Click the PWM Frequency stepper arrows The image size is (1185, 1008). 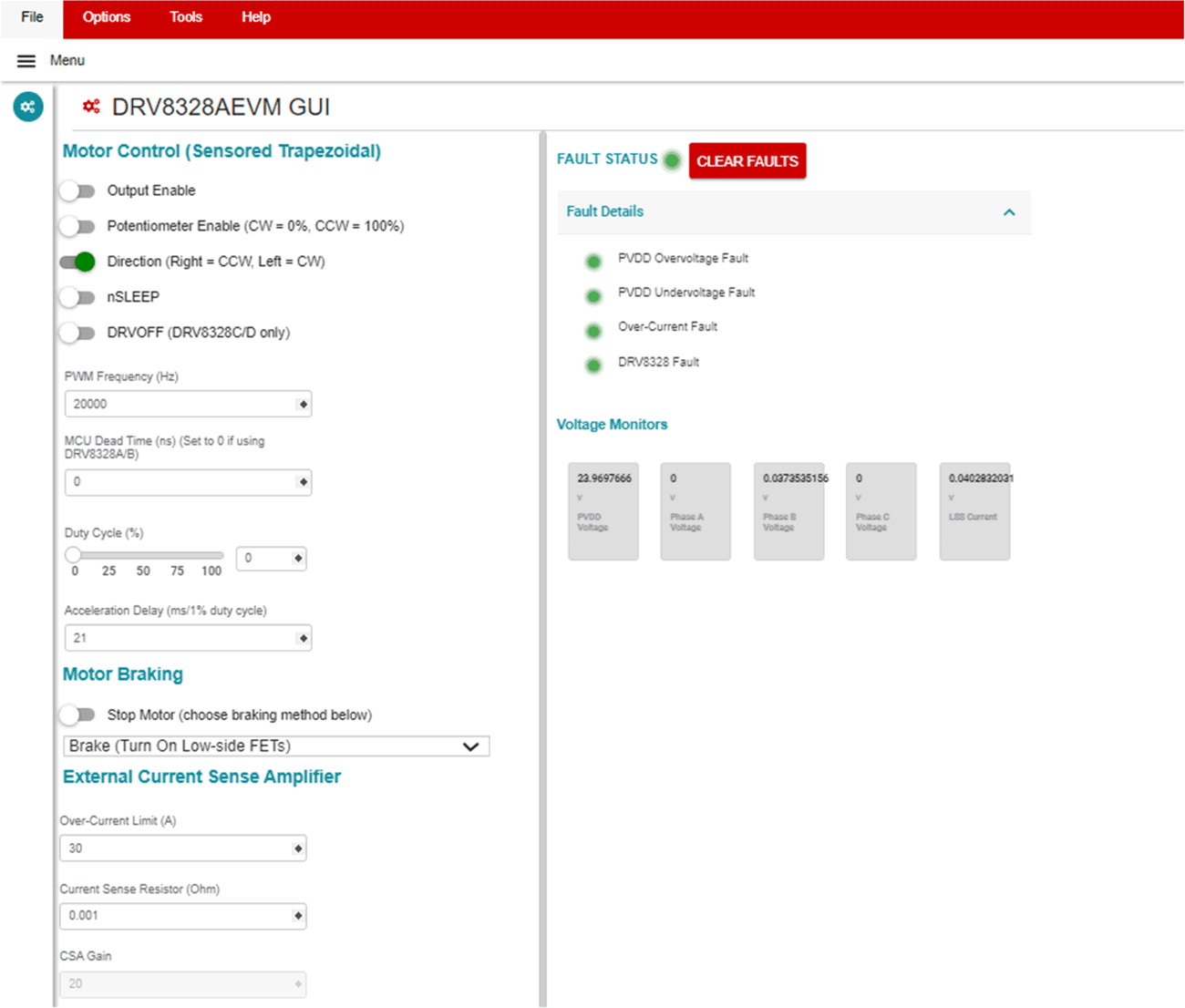(x=303, y=404)
